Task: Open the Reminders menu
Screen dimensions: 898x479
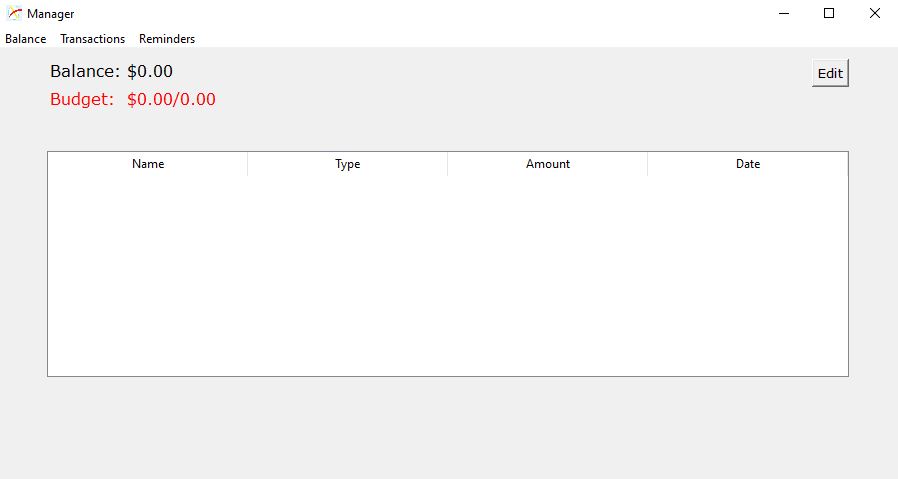Action: 167,39
